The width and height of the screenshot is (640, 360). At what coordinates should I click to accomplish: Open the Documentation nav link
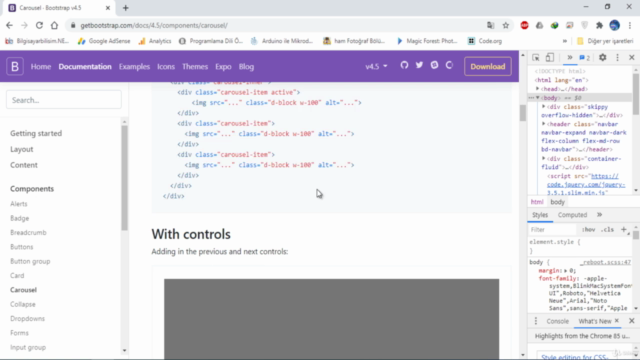pyautogui.click(x=85, y=67)
